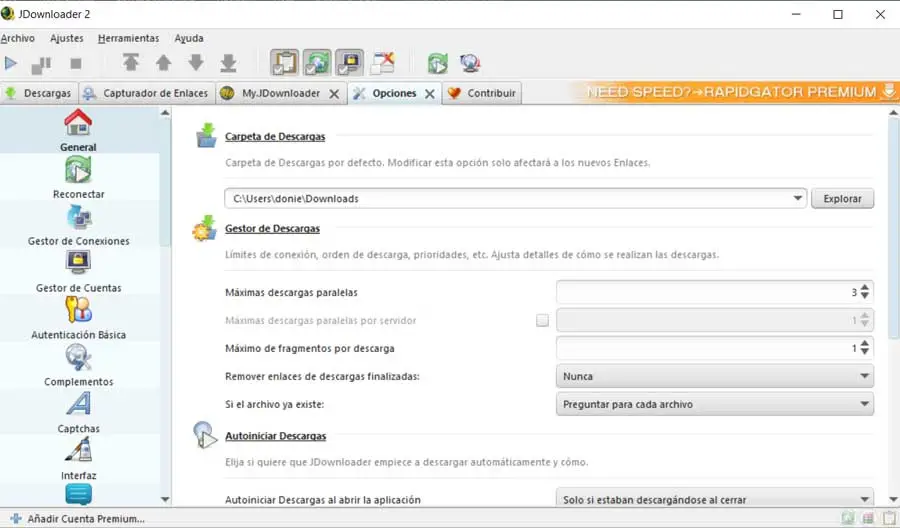
Task: Click the first status bar icon at bottom right
Action: [848, 518]
